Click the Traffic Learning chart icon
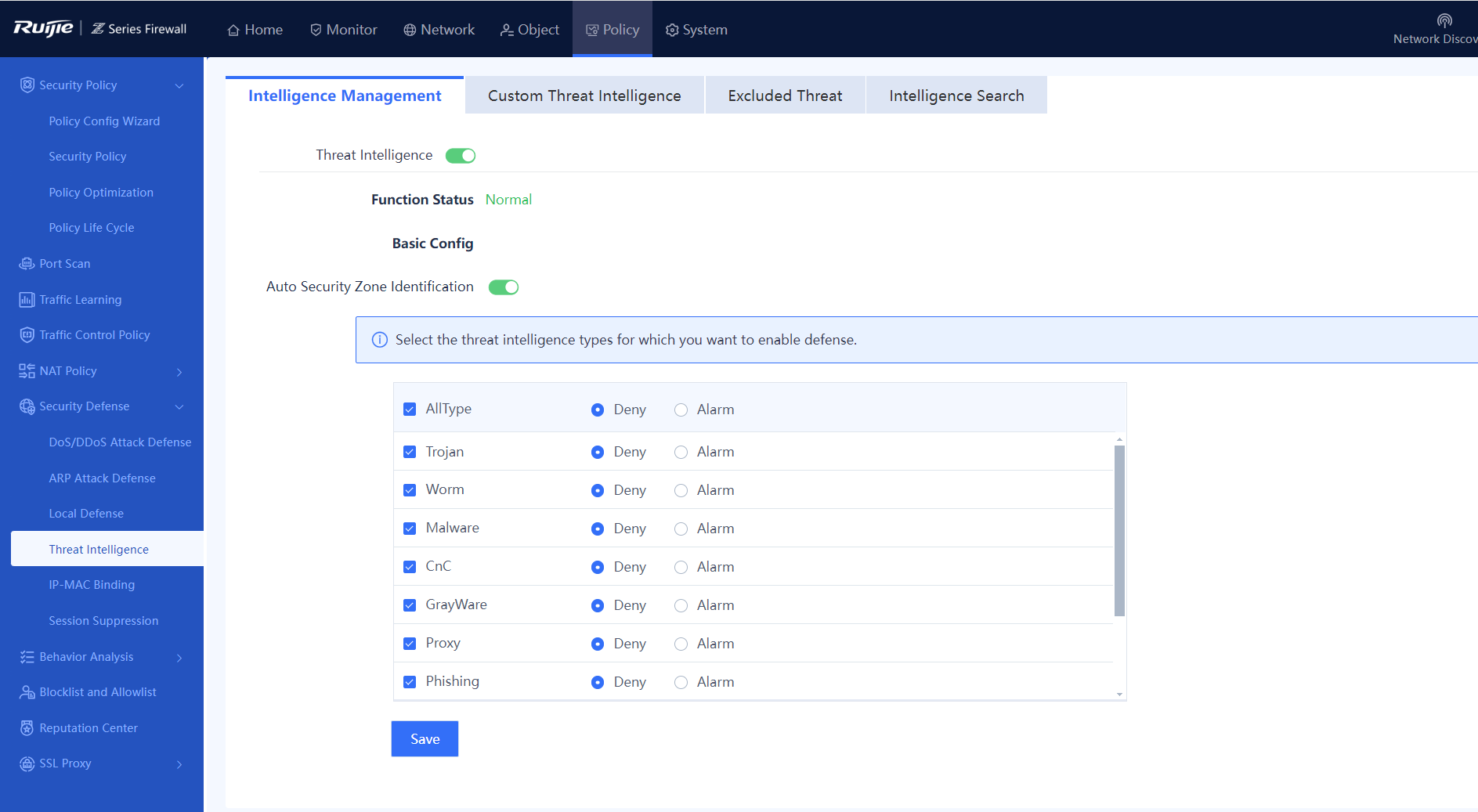This screenshot has height=812, width=1478. (x=27, y=299)
